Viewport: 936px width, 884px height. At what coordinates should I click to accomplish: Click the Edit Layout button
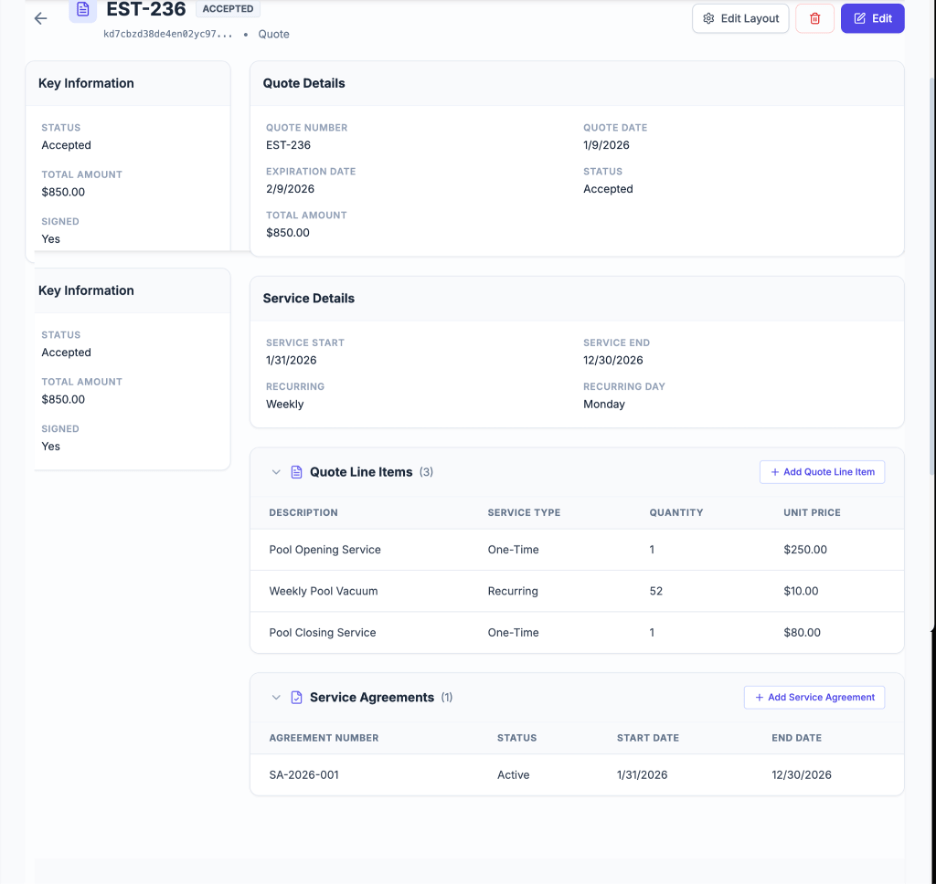pos(741,19)
